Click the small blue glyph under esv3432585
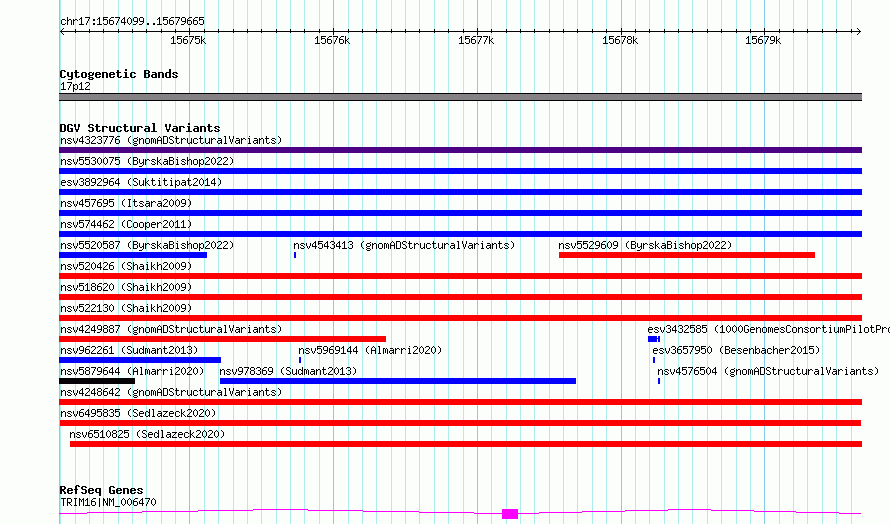 click(654, 339)
